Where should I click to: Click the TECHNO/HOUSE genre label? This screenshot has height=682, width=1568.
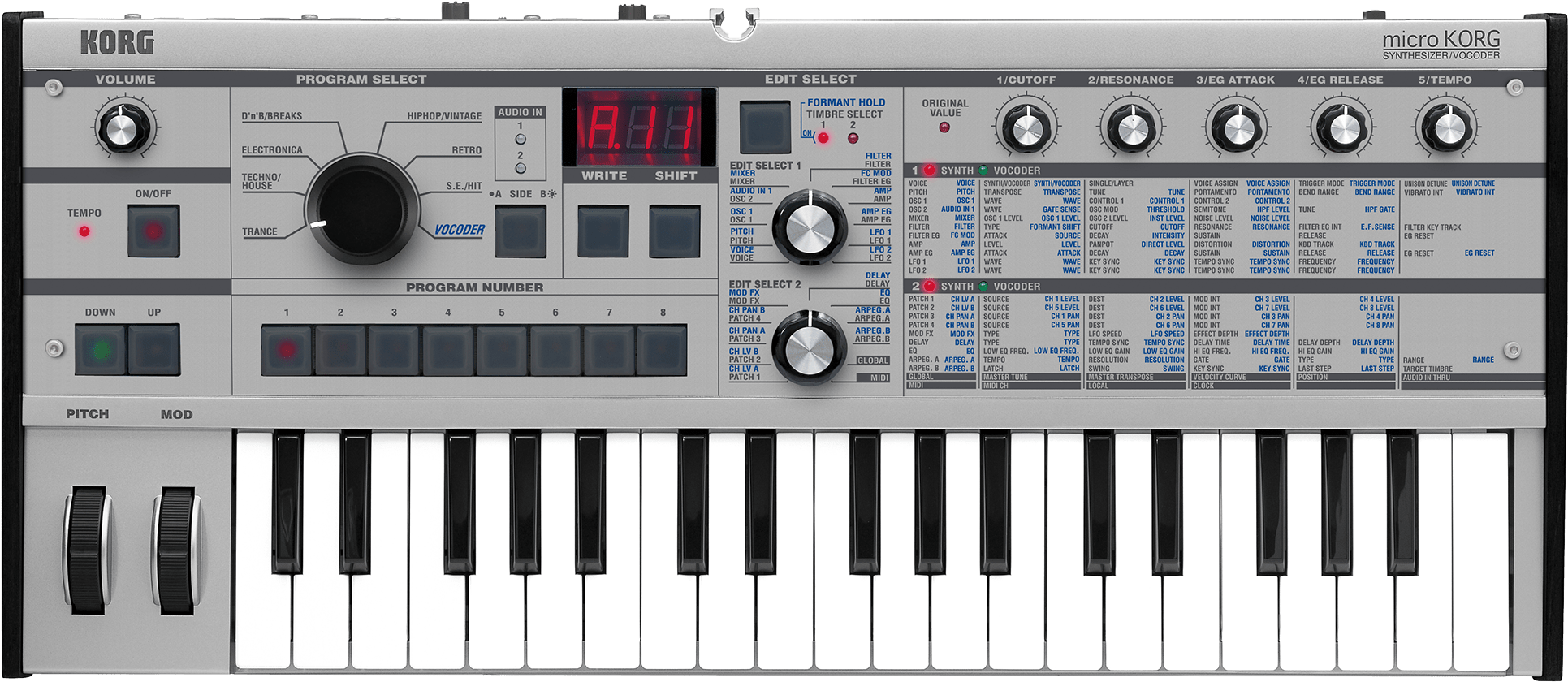click(x=261, y=181)
